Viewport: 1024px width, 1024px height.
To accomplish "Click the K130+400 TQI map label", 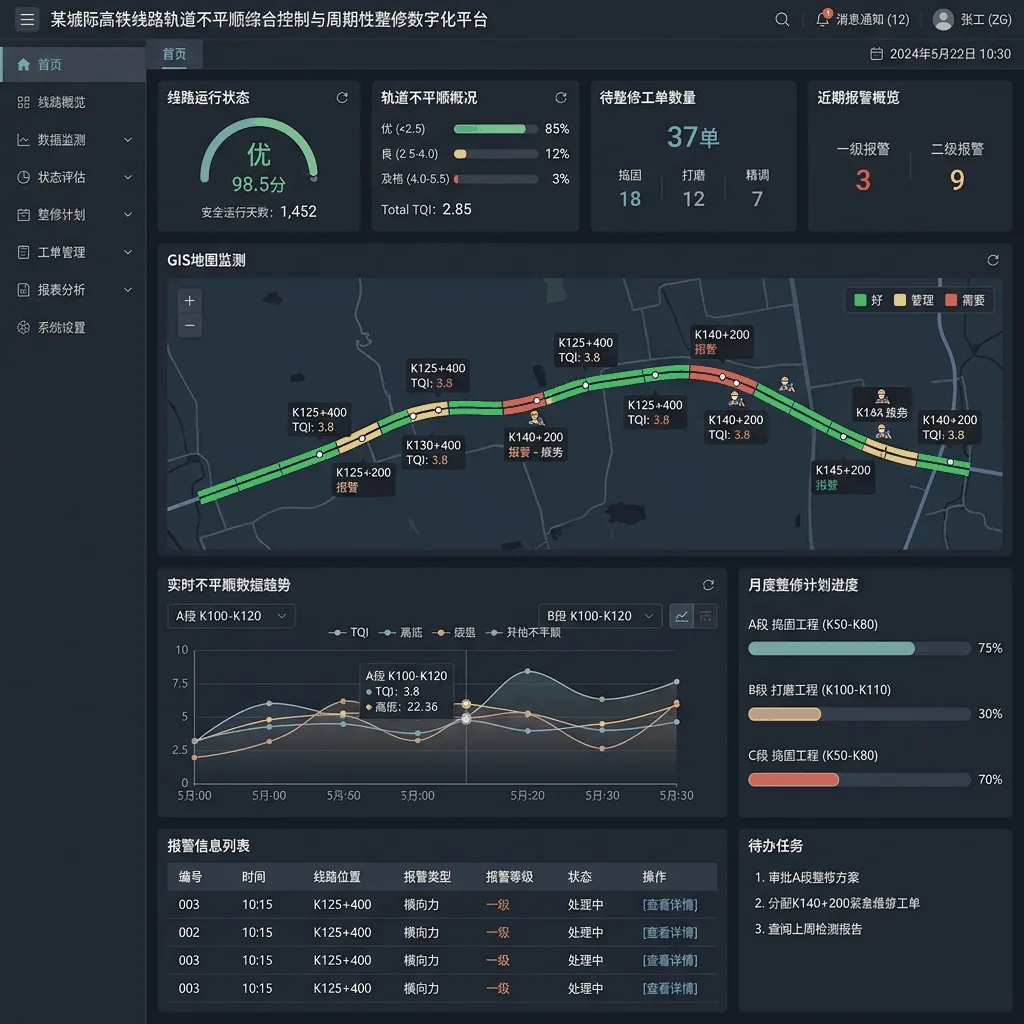I will [x=434, y=452].
